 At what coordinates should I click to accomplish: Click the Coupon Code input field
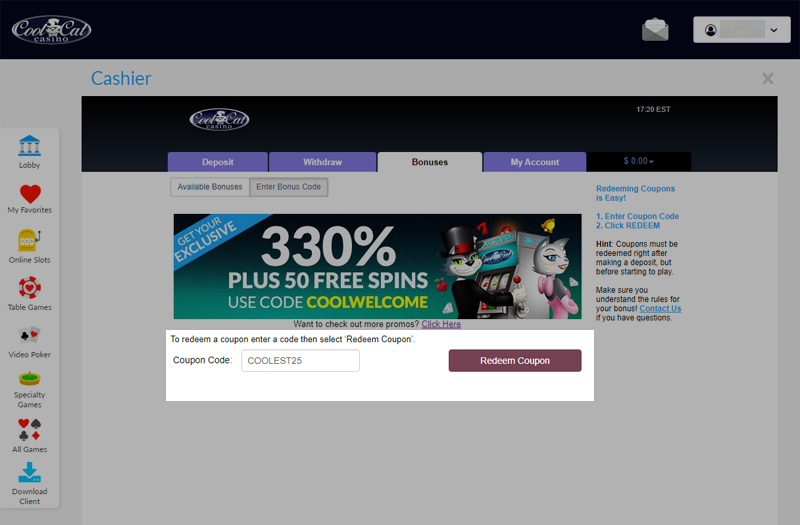pyautogui.click(x=301, y=360)
